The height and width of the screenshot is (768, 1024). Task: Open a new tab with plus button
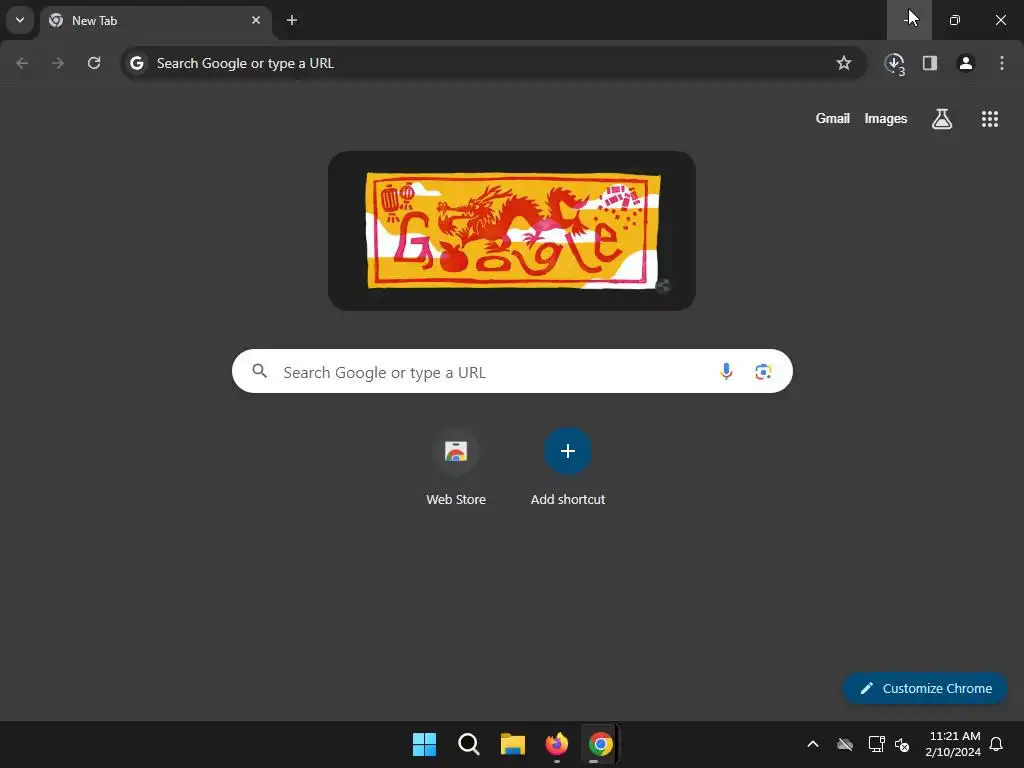click(x=292, y=20)
